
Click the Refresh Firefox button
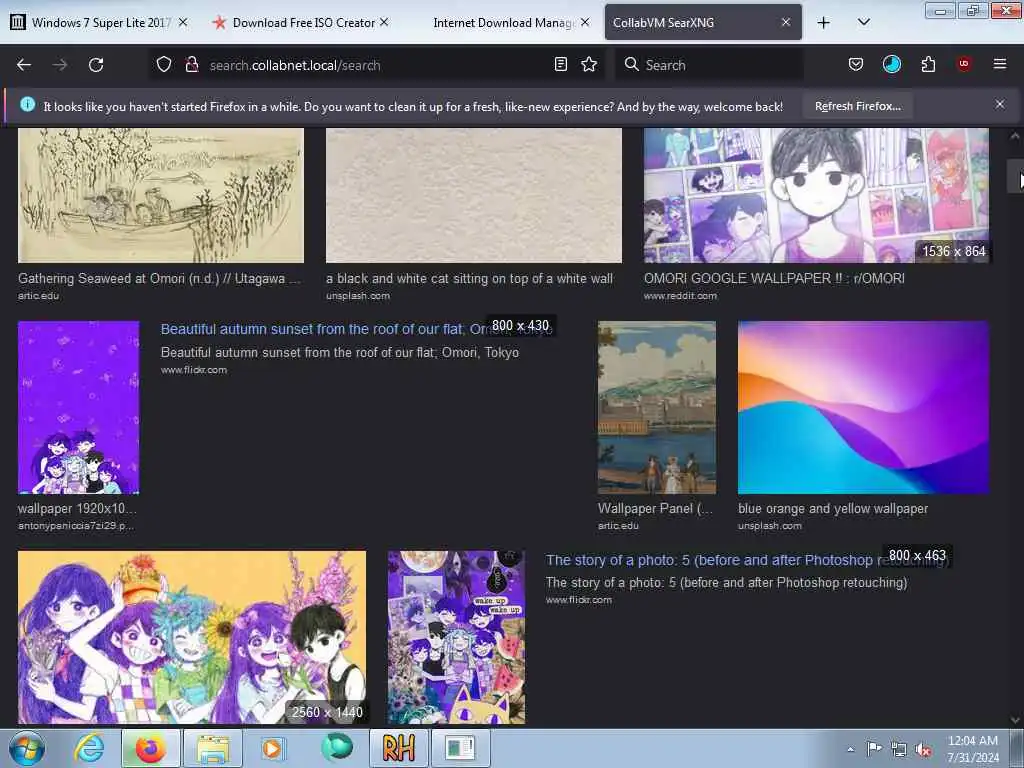857,106
